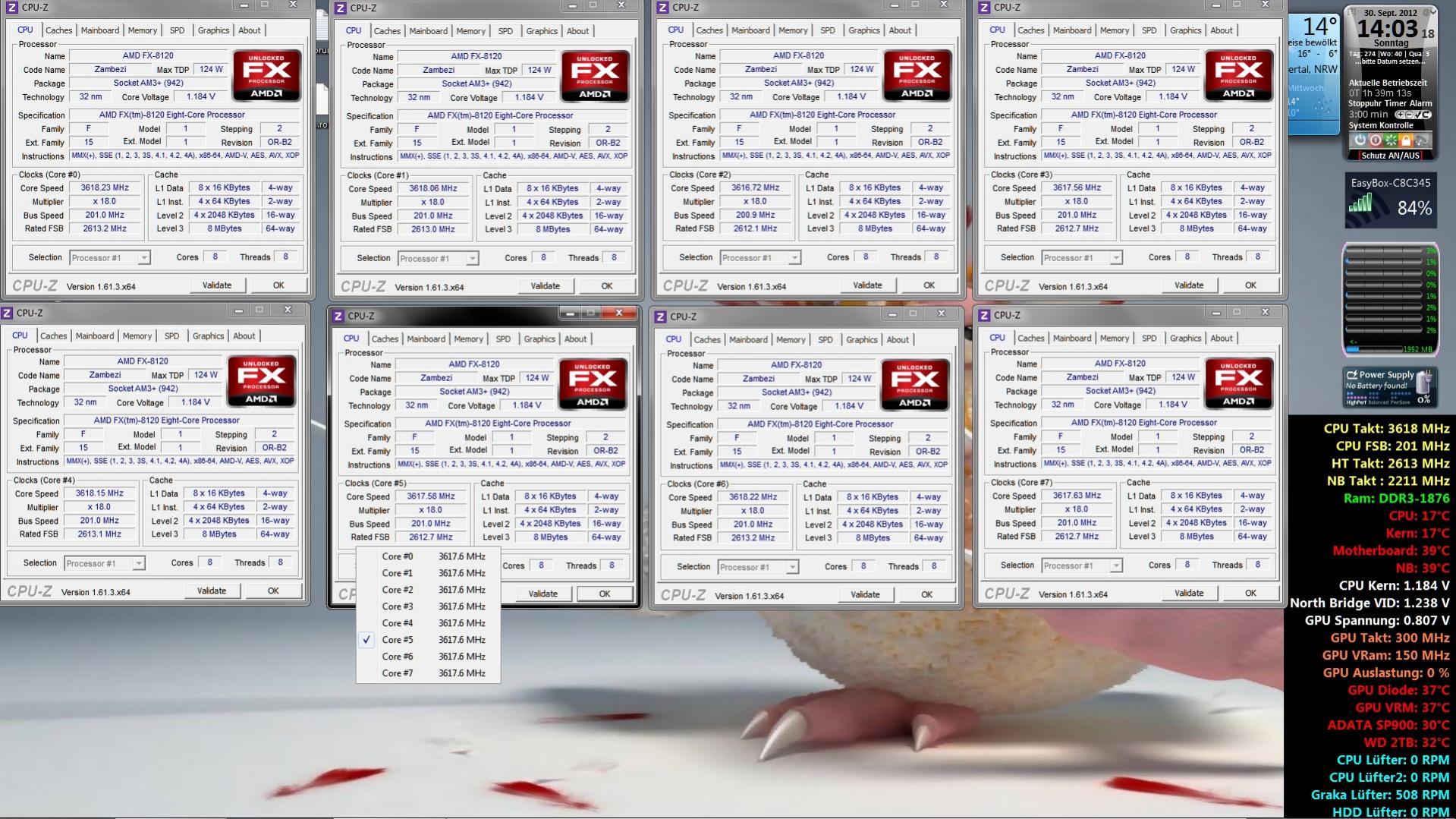This screenshot has height=819, width=1456.
Task: Click Core Speed value 3618.23 MHz in Core #0 window
Action: point(105,187)
